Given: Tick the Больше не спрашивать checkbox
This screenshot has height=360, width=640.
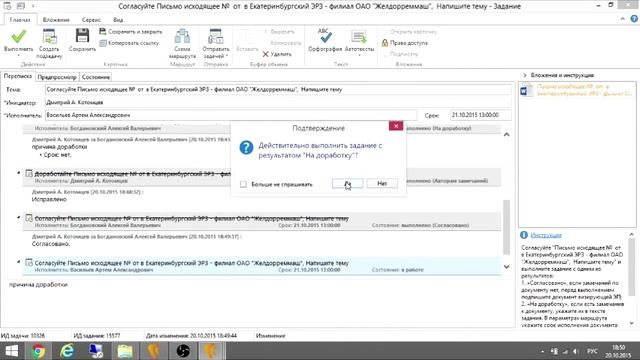Looking at the screenshot, I should click(244, 184).
